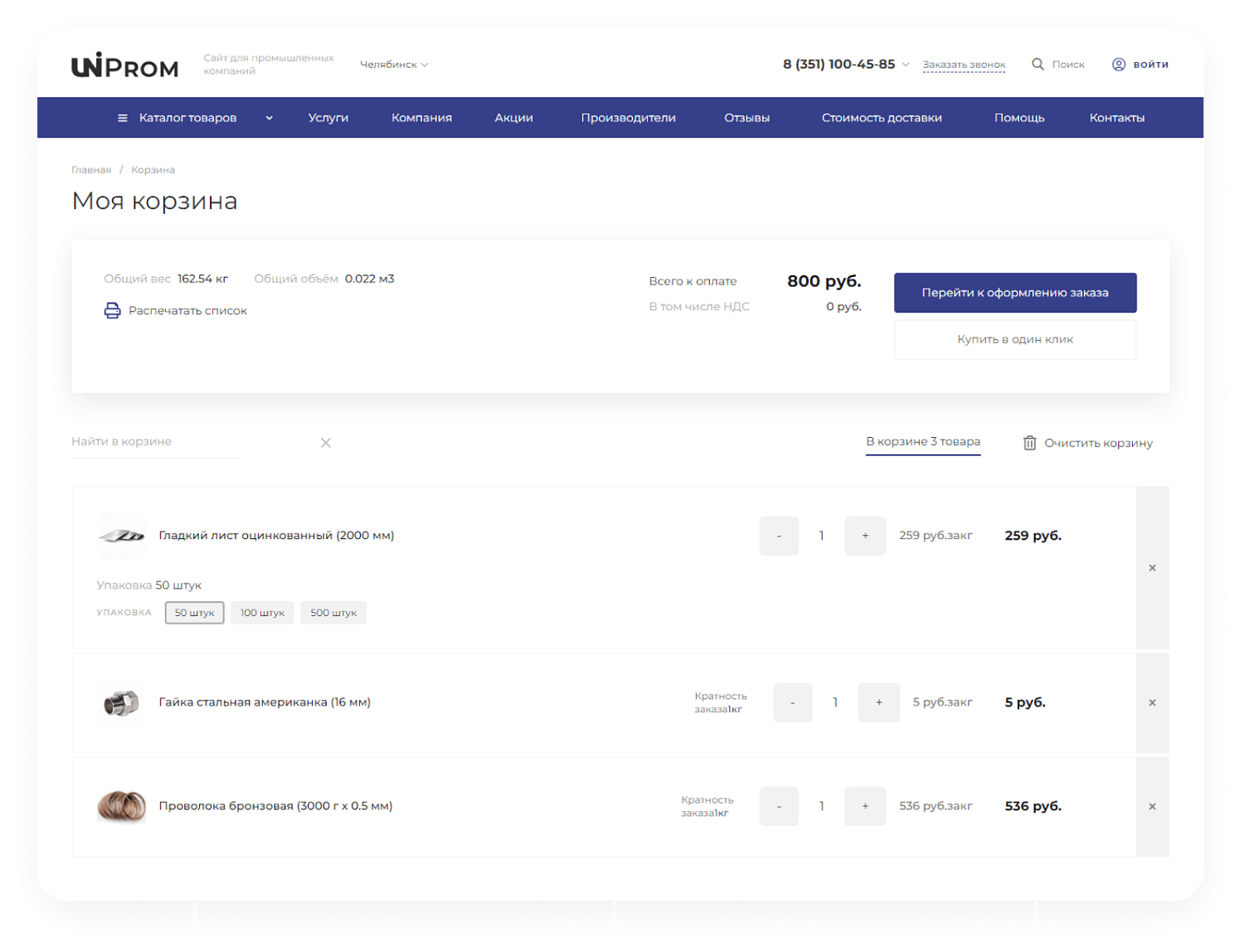Screen dimensions: 1244x952
Task: Remove the galvanized sheet using its X icon
Action: point(1152,568)
